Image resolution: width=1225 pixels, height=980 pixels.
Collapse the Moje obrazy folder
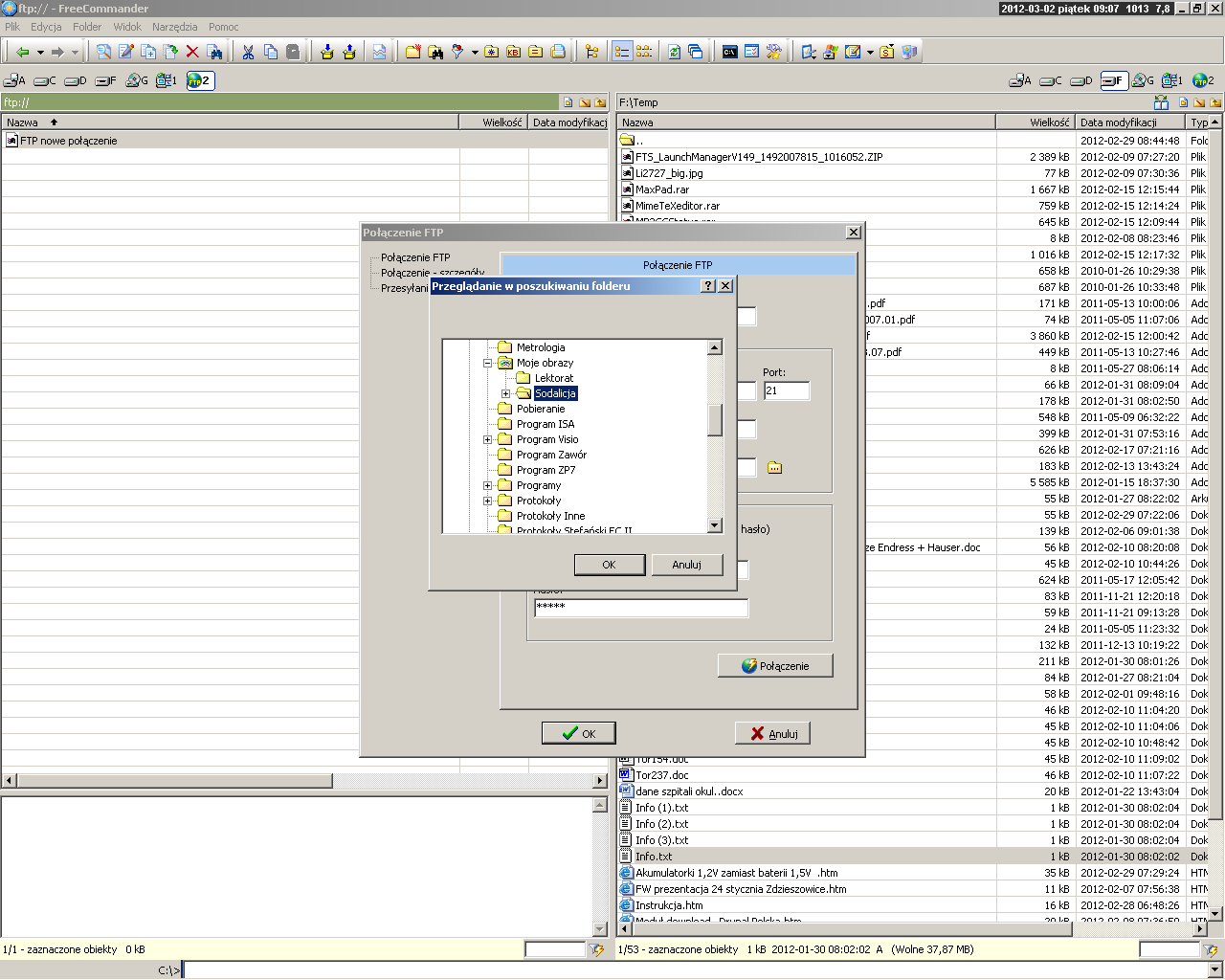[487, 363]
